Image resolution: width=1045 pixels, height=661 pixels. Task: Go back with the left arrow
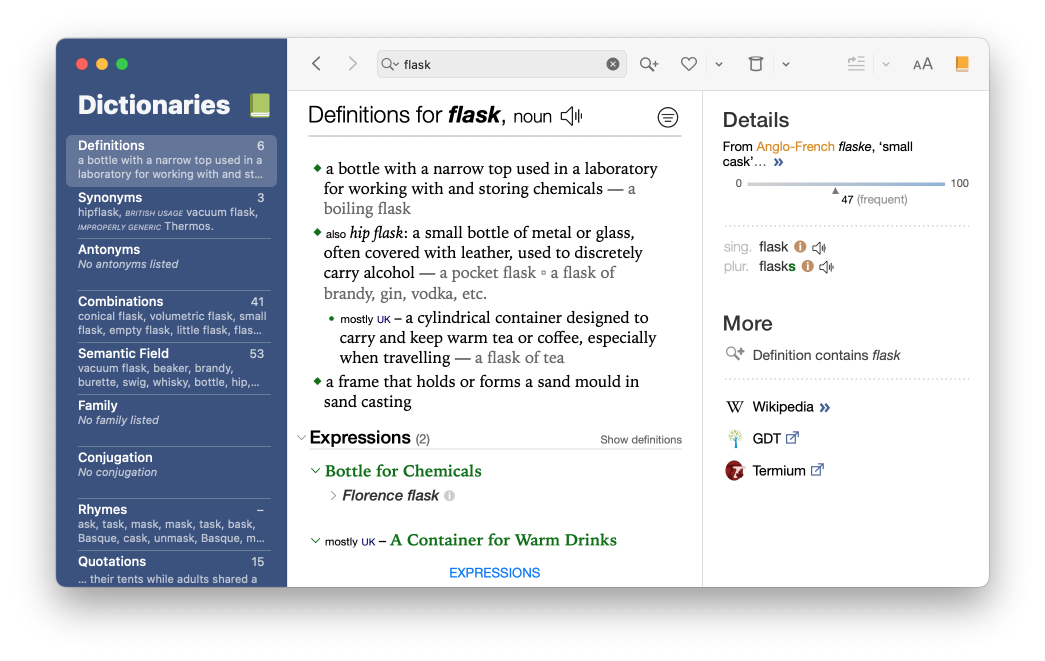(317, 64)
